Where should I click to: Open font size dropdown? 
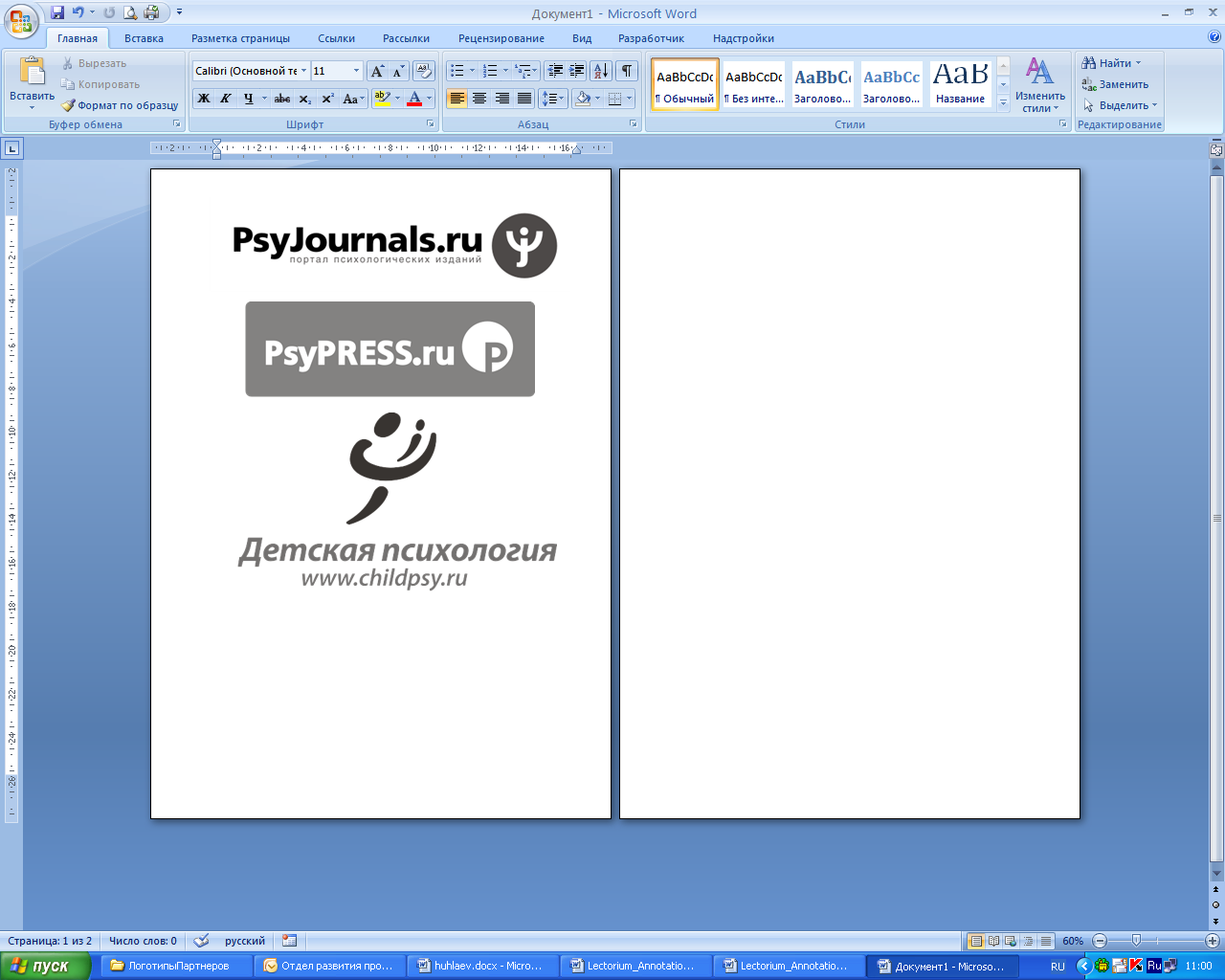pyautogui.click(x=356, y=71)
